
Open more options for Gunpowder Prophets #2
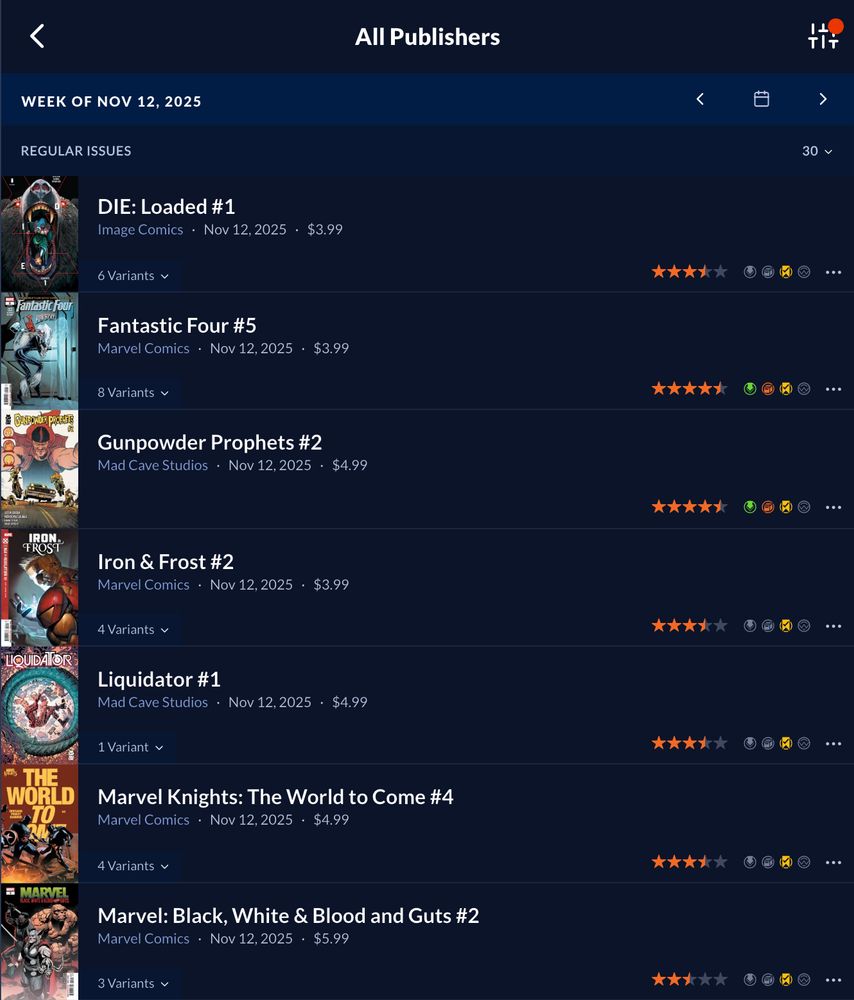[x=833, y=507]
